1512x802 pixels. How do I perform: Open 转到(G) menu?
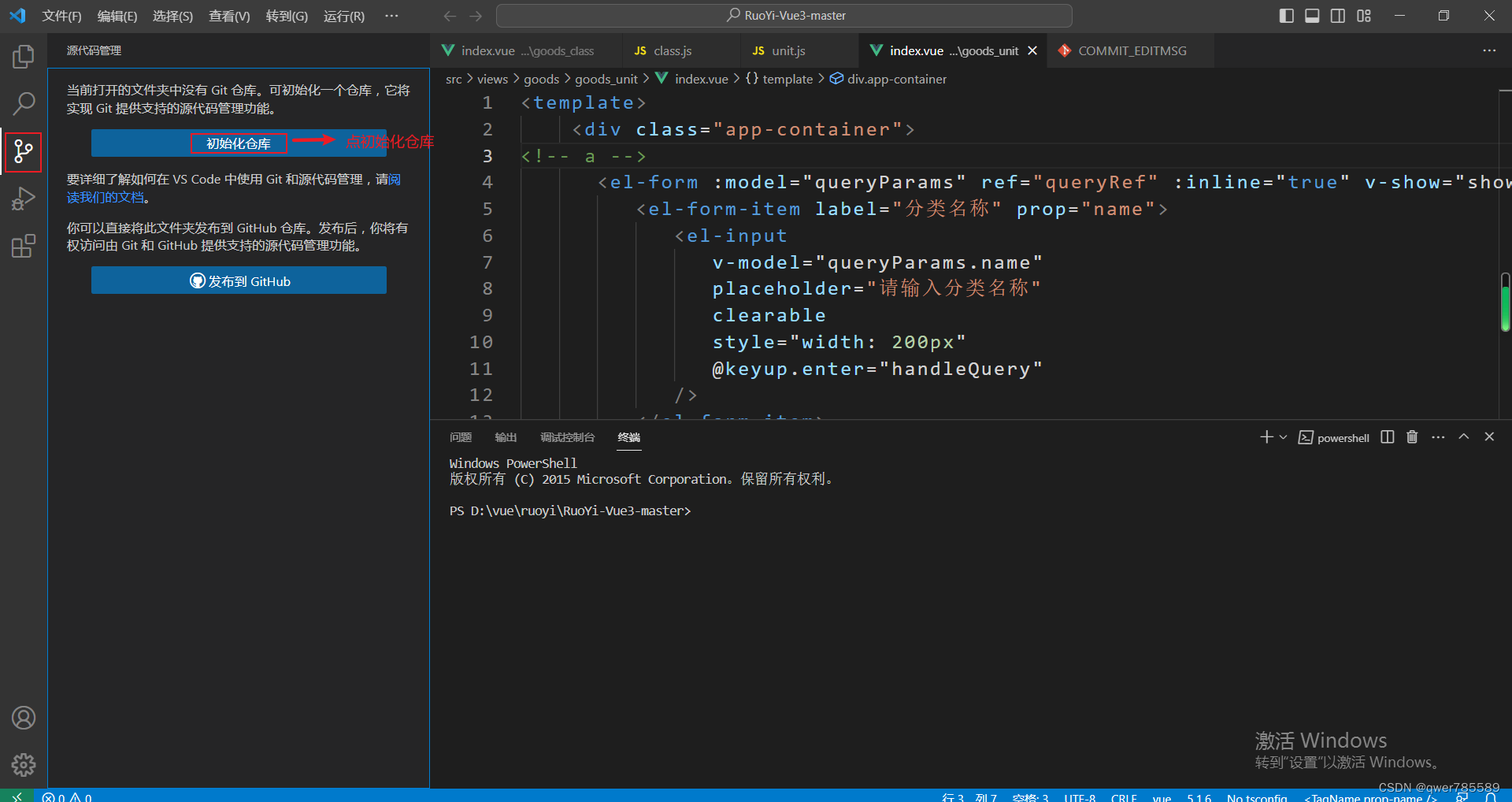pyautogui.click(x=287, y=16)
